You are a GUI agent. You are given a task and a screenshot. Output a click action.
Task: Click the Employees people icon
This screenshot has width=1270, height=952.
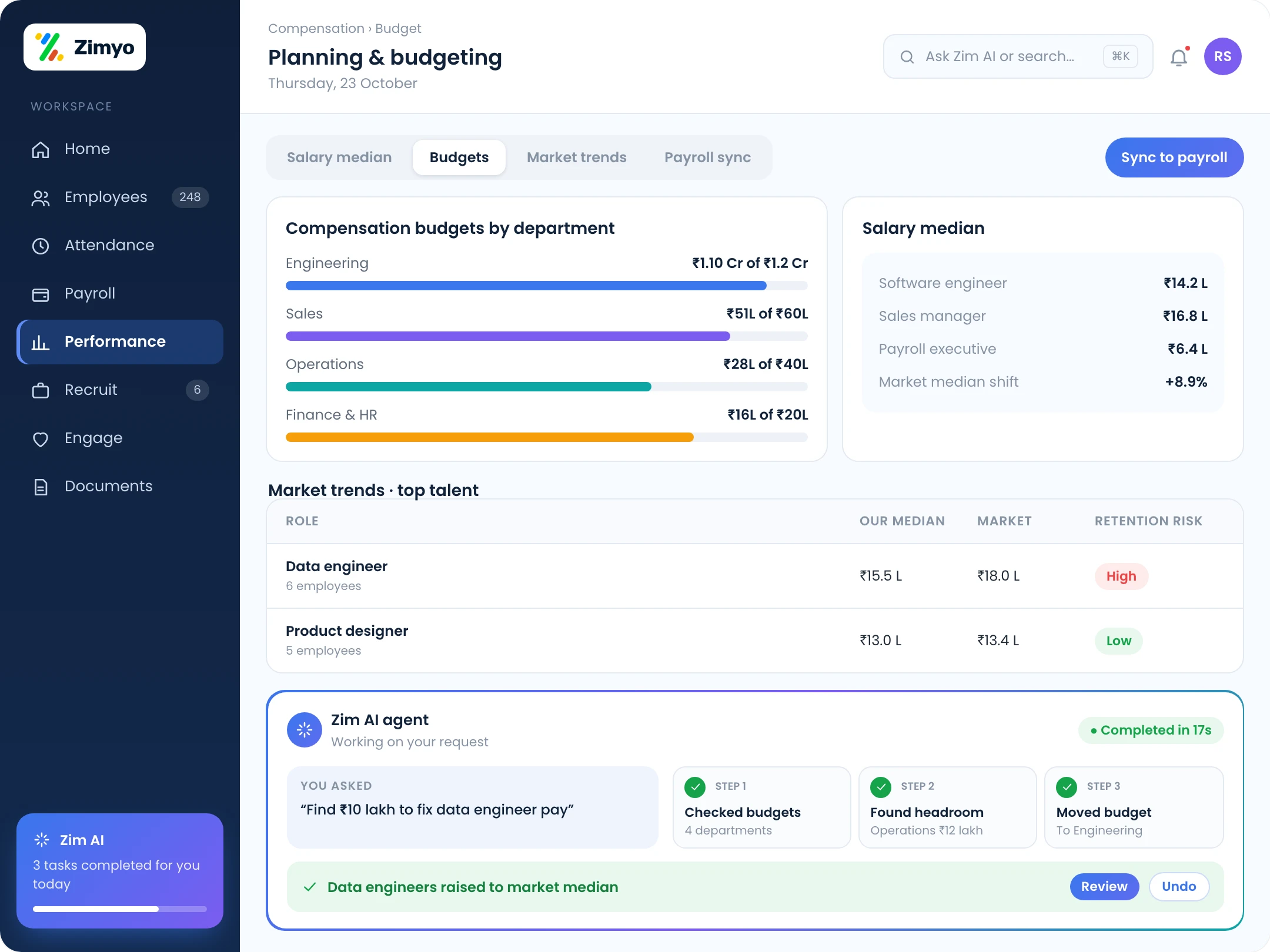(x=41, y=197)
